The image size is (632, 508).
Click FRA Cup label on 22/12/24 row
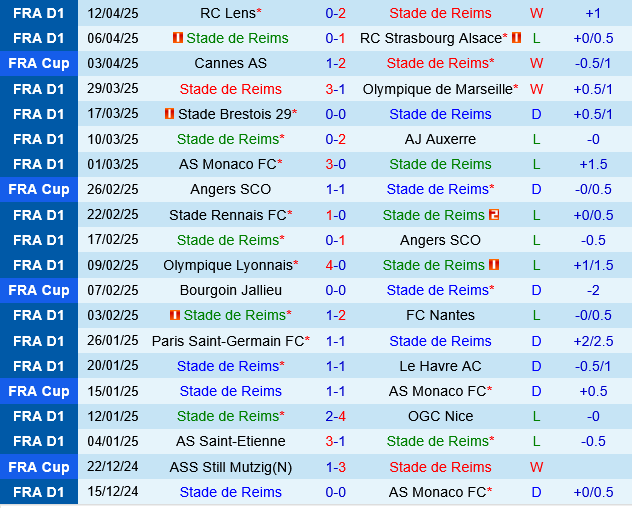[x=39, y=467]
